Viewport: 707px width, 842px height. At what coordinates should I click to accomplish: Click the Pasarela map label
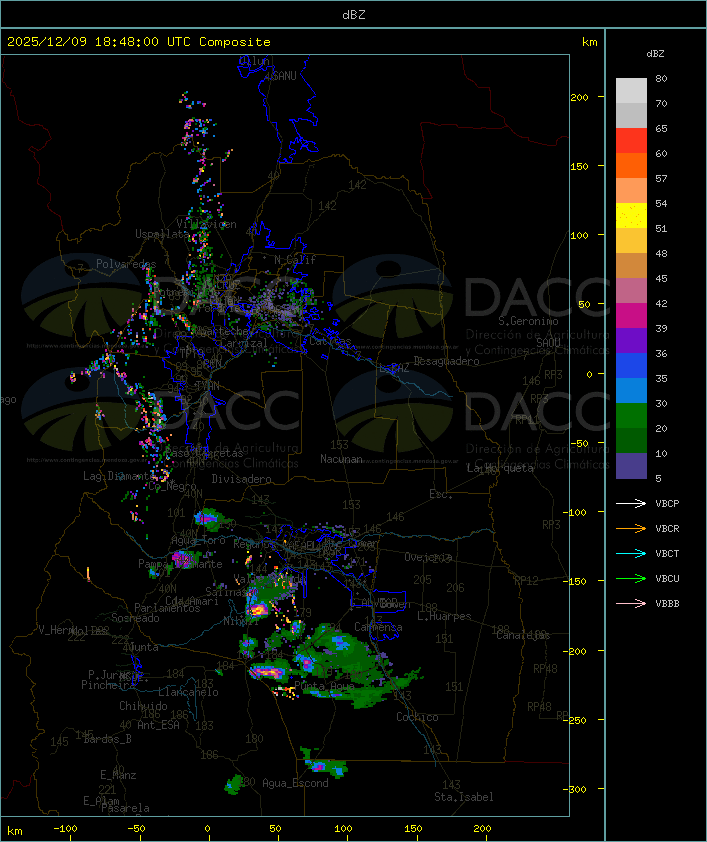click(125, 808)
